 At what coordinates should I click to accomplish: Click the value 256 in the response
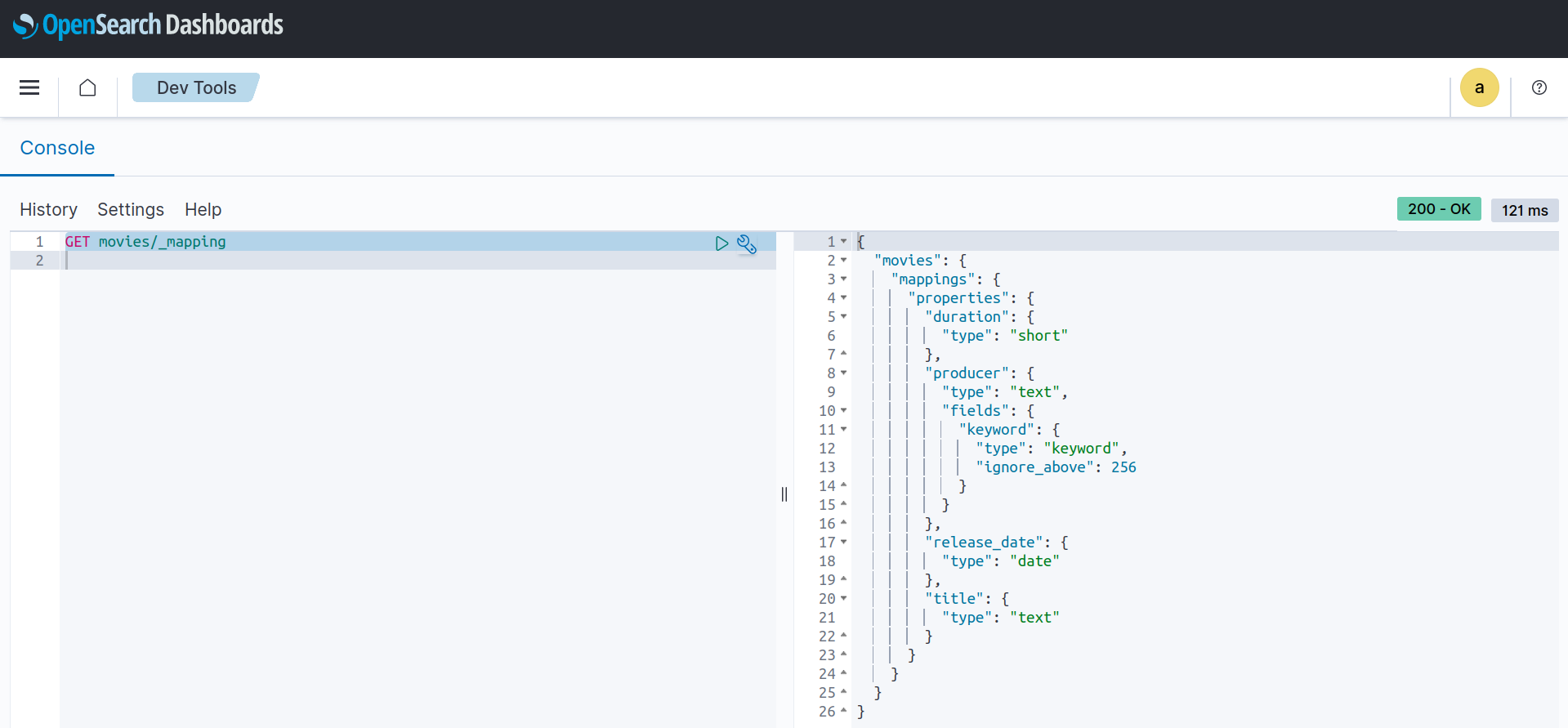(1124, 467)
